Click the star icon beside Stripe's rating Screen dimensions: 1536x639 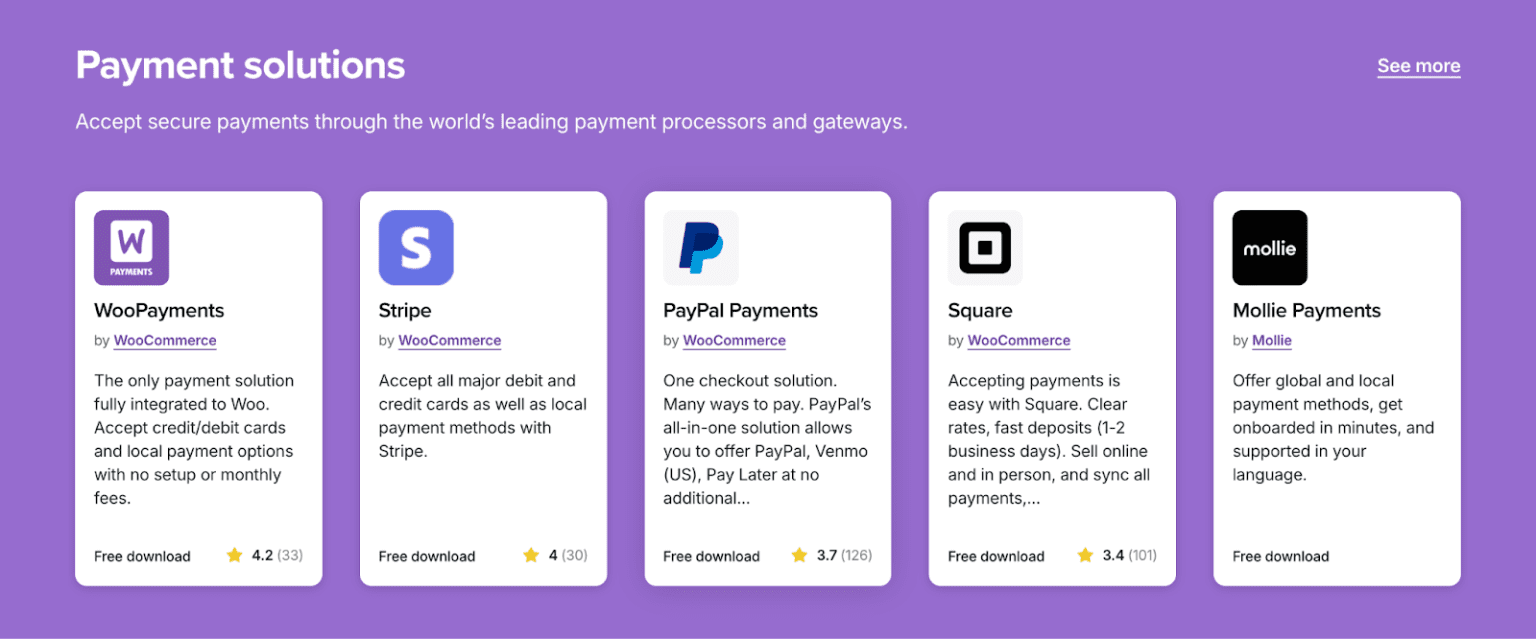click(x=528, y=555)
